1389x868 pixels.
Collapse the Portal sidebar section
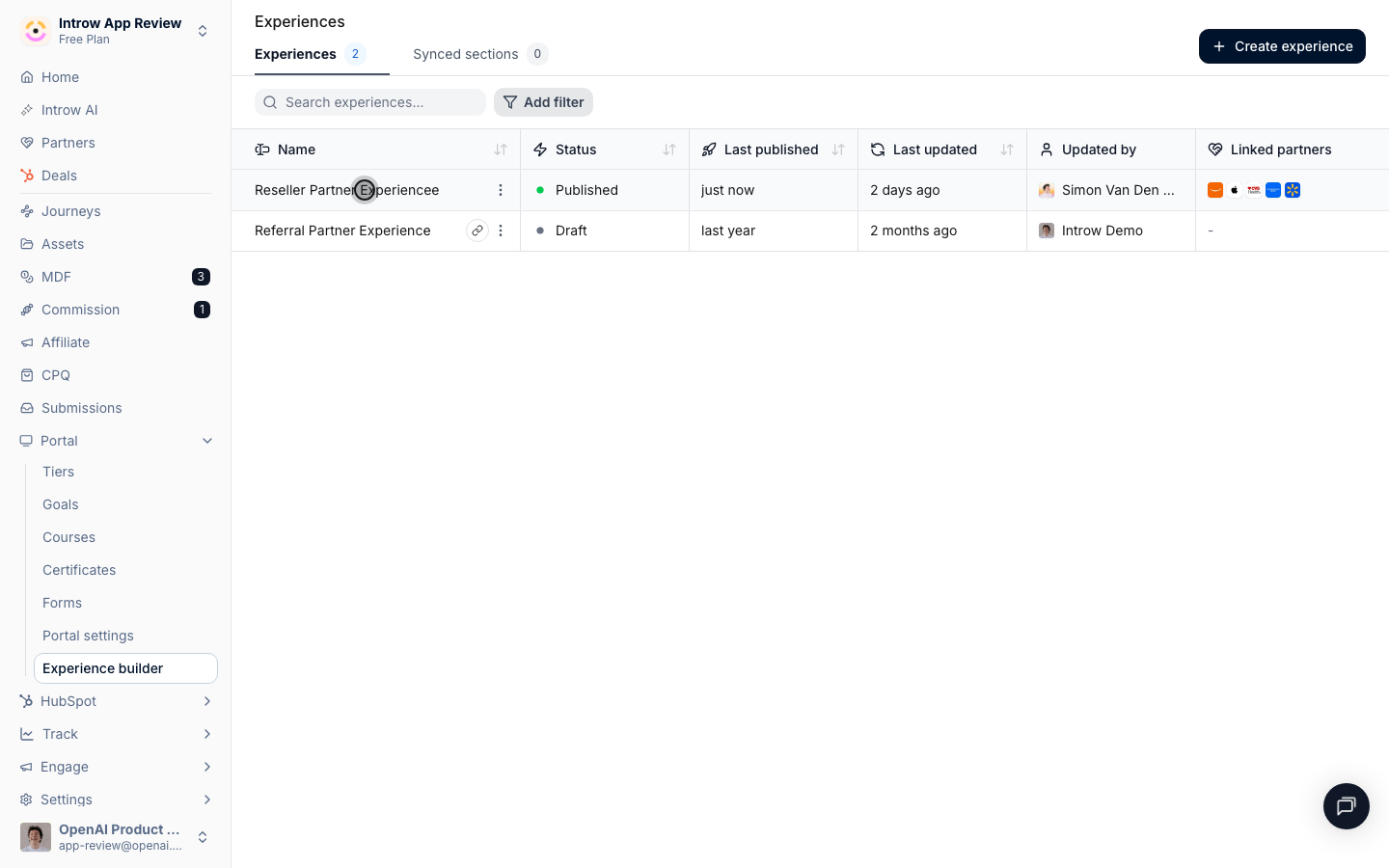(207, 441)
